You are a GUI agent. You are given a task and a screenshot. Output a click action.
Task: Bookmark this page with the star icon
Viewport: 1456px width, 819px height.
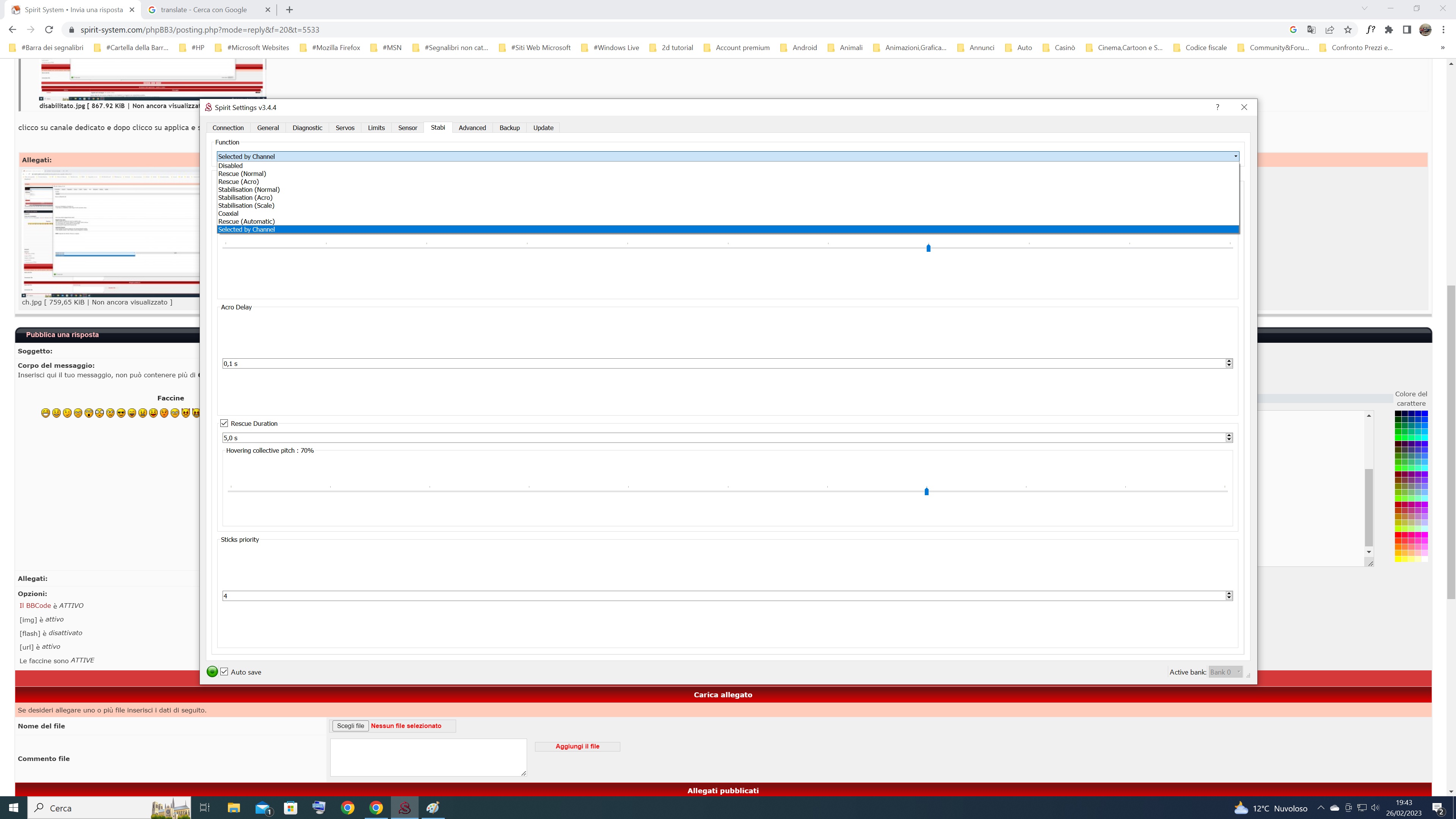(x=1348, y=30)
